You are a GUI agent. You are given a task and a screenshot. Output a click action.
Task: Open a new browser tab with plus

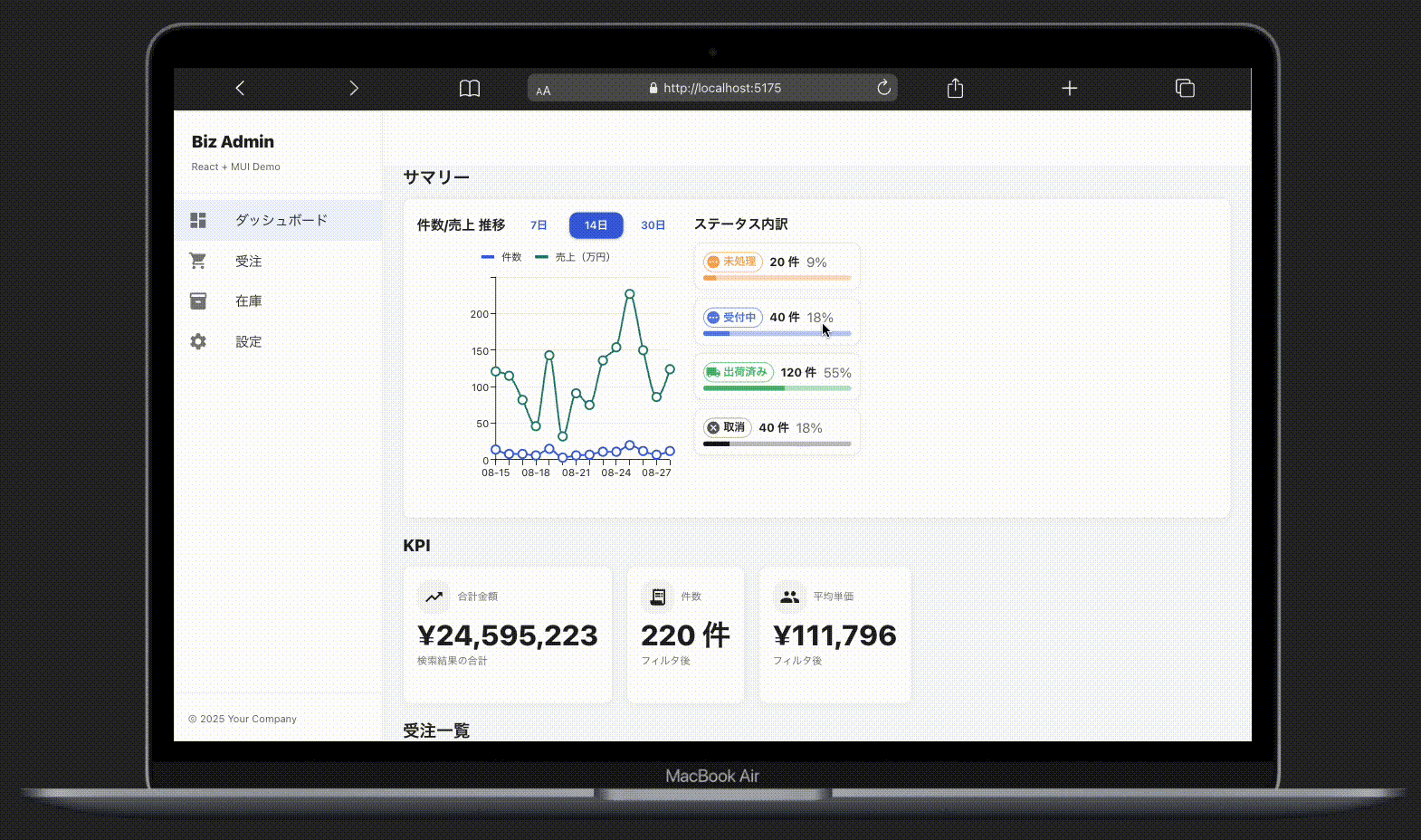(1069, 88)
